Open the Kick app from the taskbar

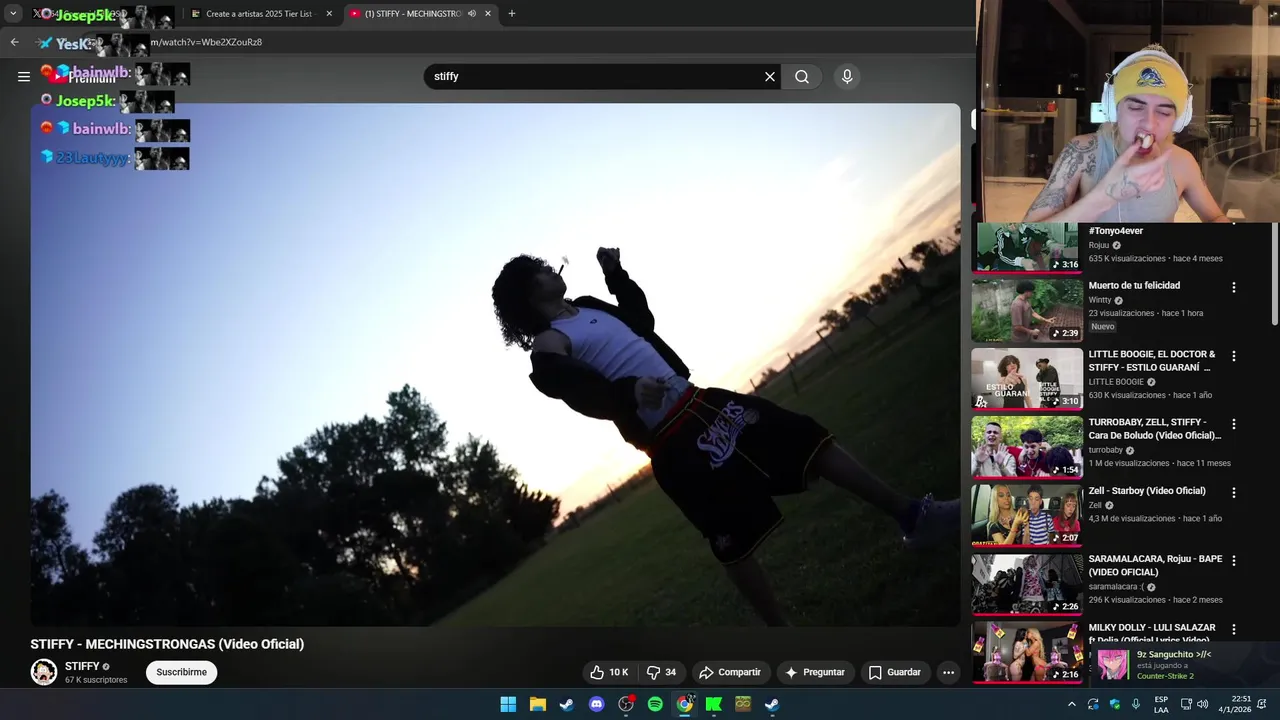714,704
